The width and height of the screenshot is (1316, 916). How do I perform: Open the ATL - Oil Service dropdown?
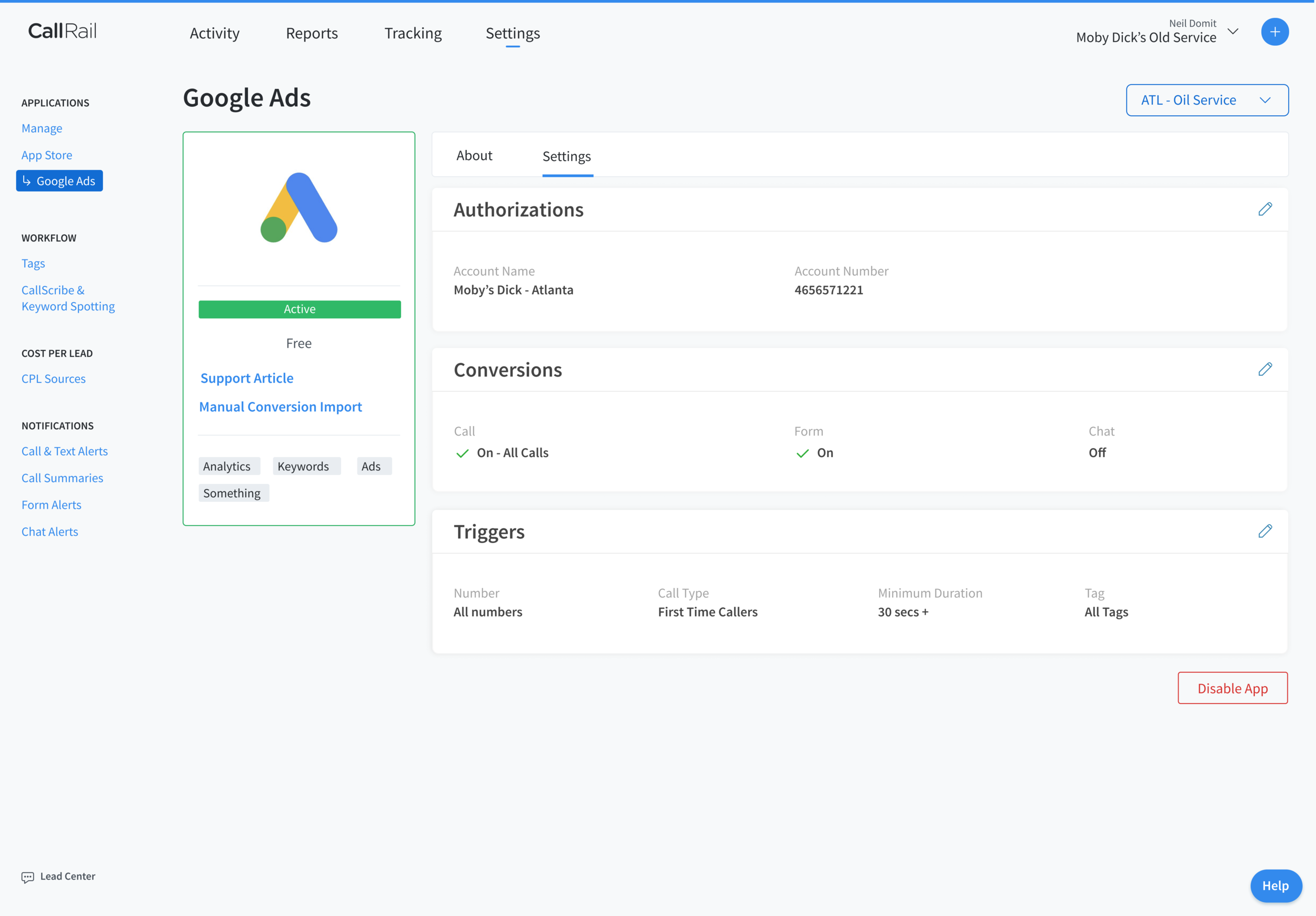(x=1207, y=100)
